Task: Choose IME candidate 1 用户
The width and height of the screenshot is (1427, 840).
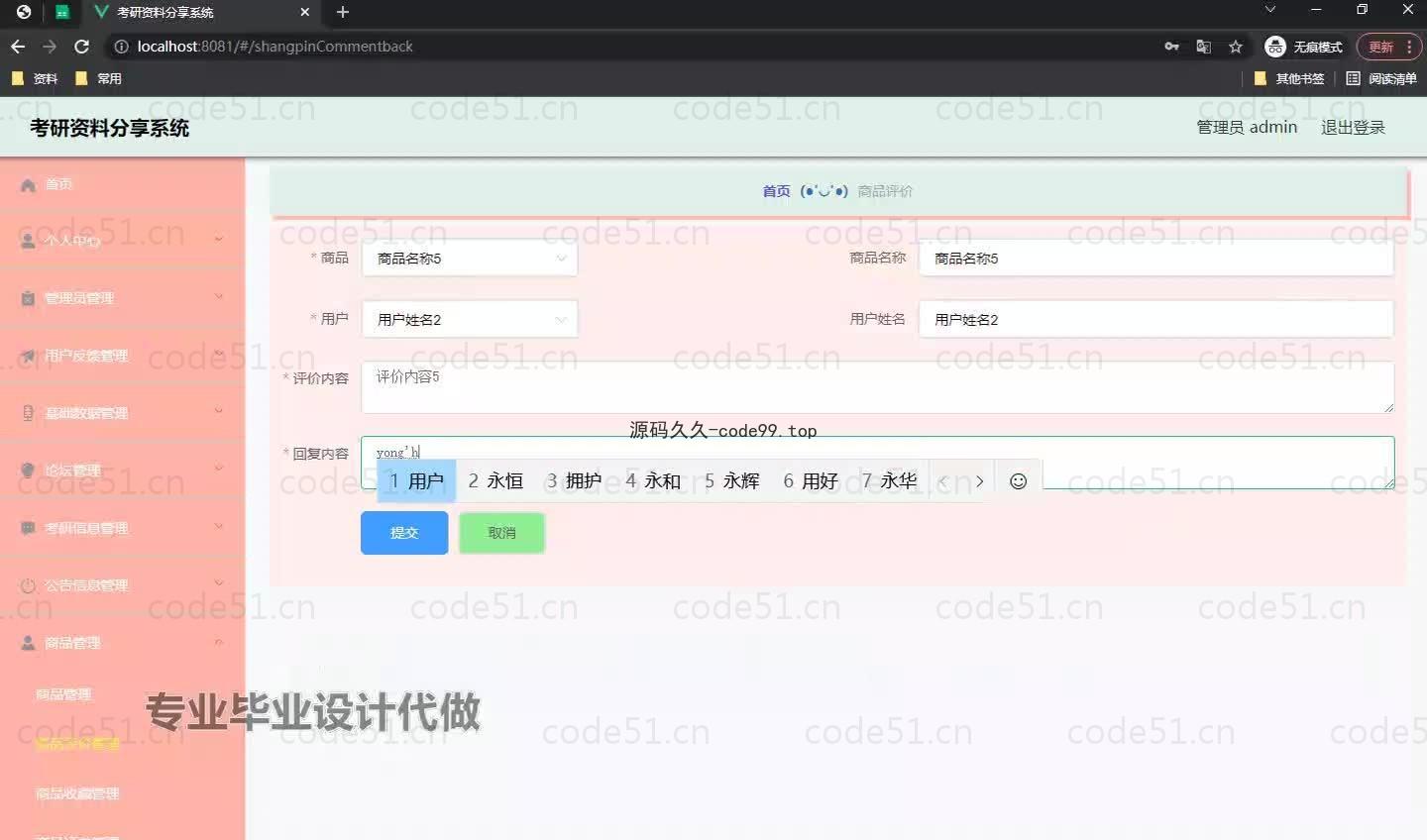Action: [x=416, y=481]
